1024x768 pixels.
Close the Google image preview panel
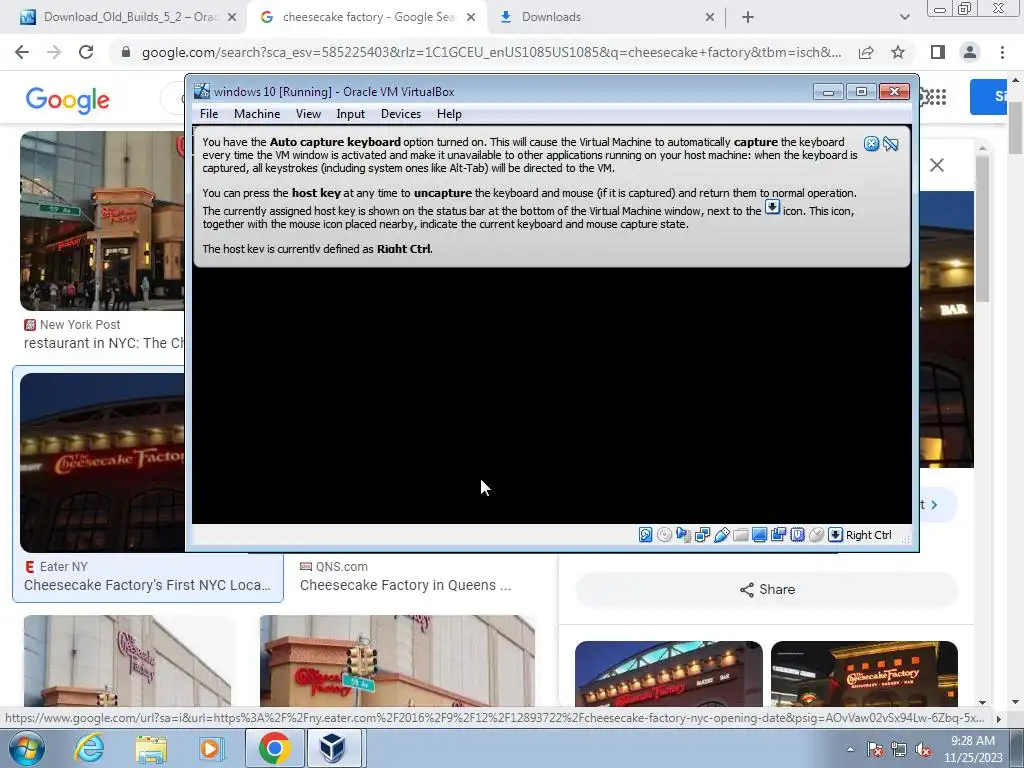936,165
